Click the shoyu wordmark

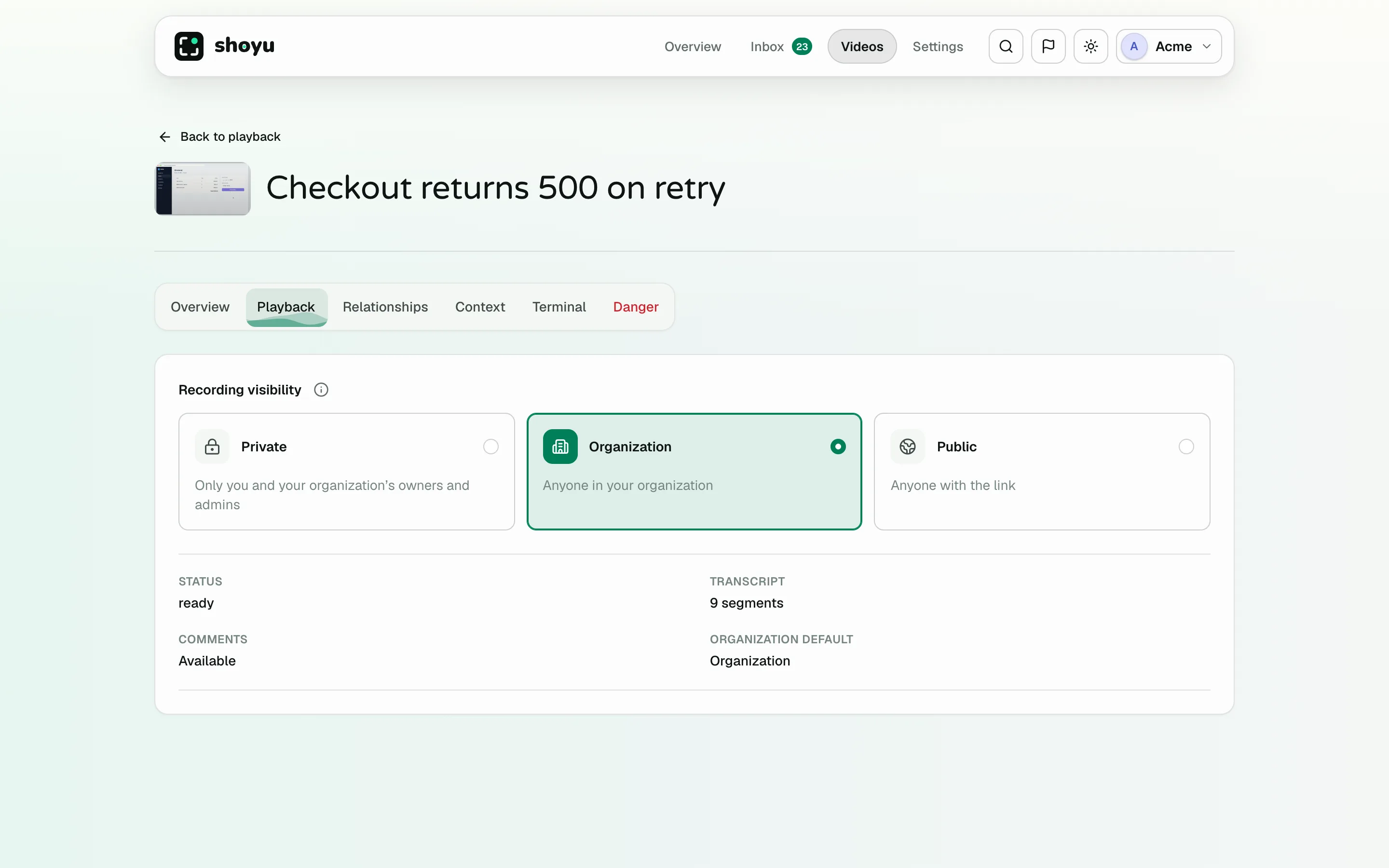click(x=244, y=46)
